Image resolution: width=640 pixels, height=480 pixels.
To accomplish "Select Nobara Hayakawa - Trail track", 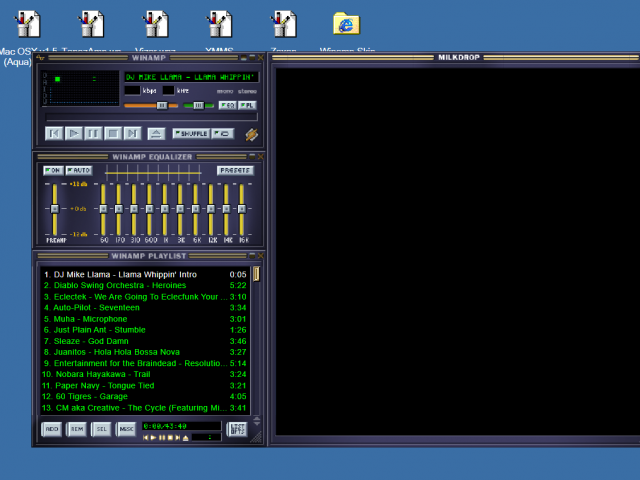I will point(145,374).
